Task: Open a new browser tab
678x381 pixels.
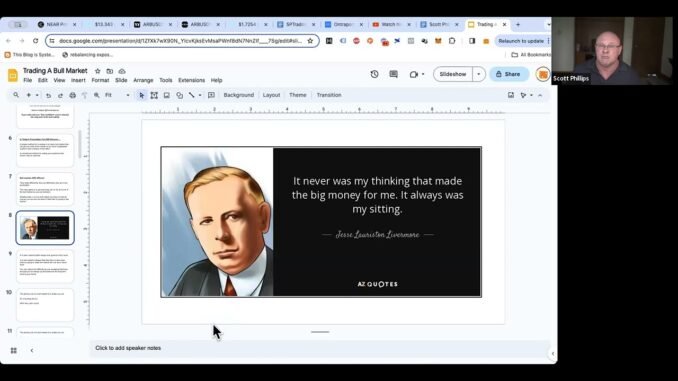Action: tap(518, 25)
